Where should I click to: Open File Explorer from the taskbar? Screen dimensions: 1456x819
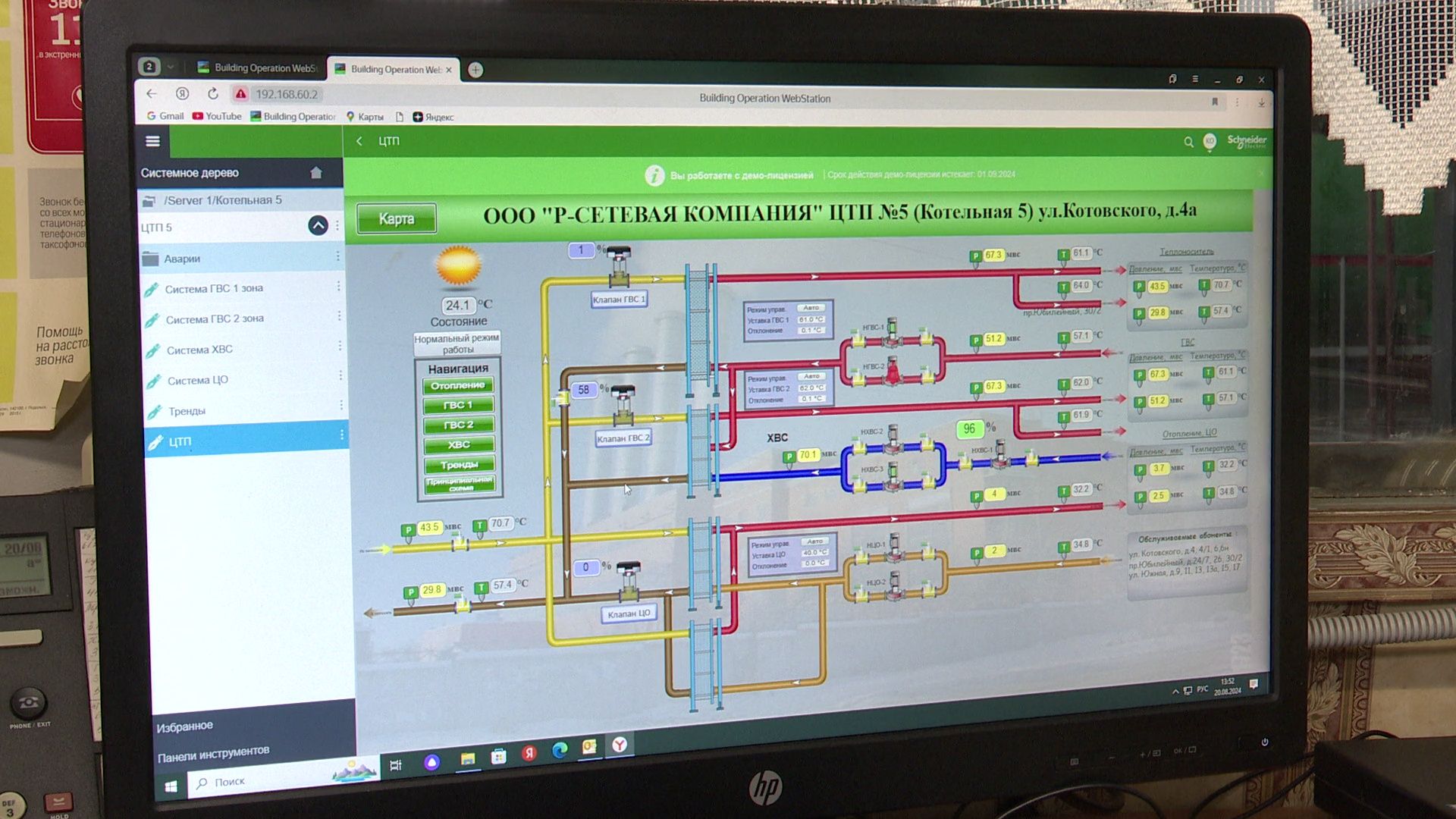468,759
